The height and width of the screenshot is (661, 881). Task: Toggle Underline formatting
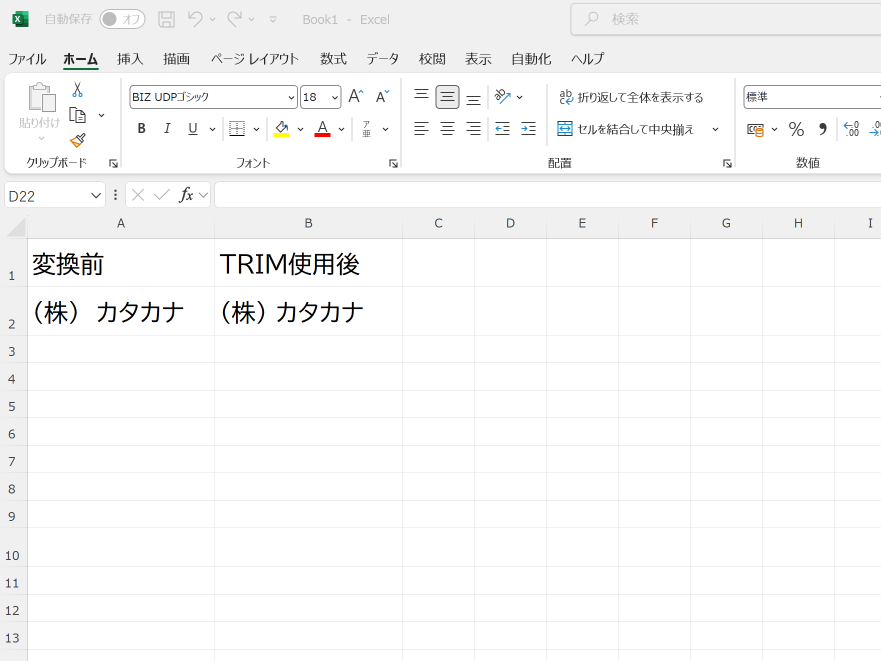[193, 129]
